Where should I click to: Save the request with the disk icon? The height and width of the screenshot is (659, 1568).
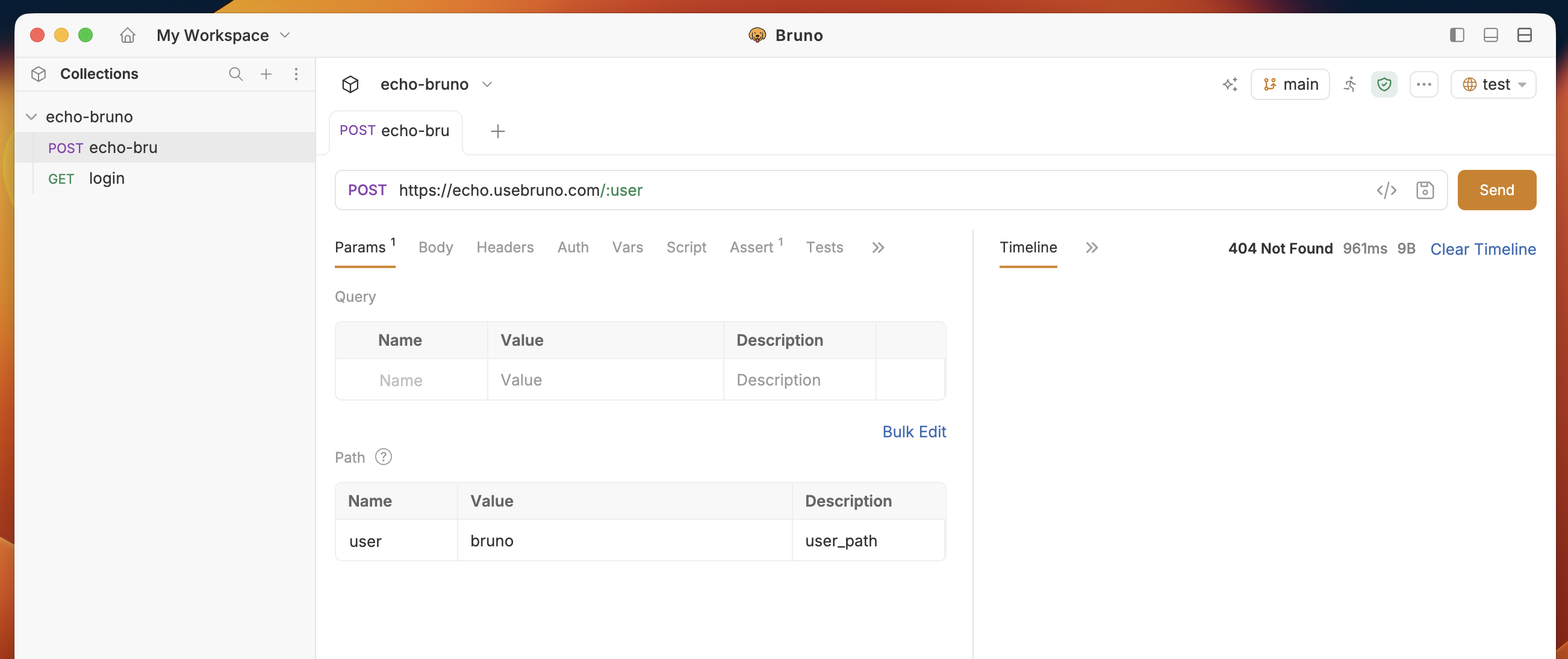tap(1424, 190)
